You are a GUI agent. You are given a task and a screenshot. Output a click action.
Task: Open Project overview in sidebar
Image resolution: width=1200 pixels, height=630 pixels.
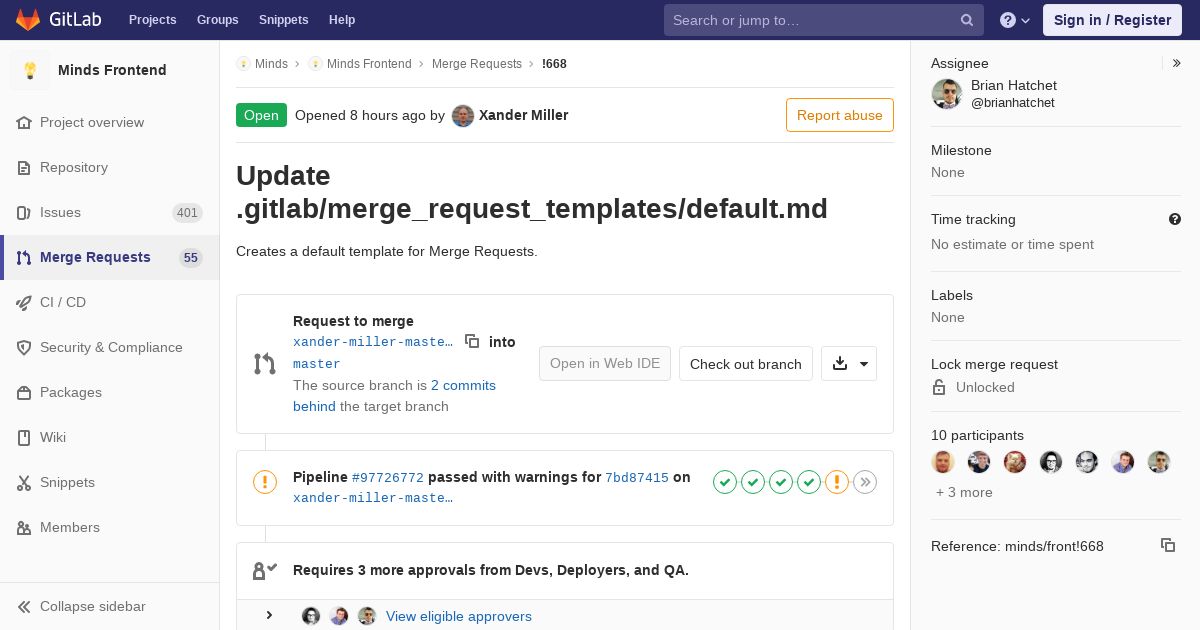(110, 122)
